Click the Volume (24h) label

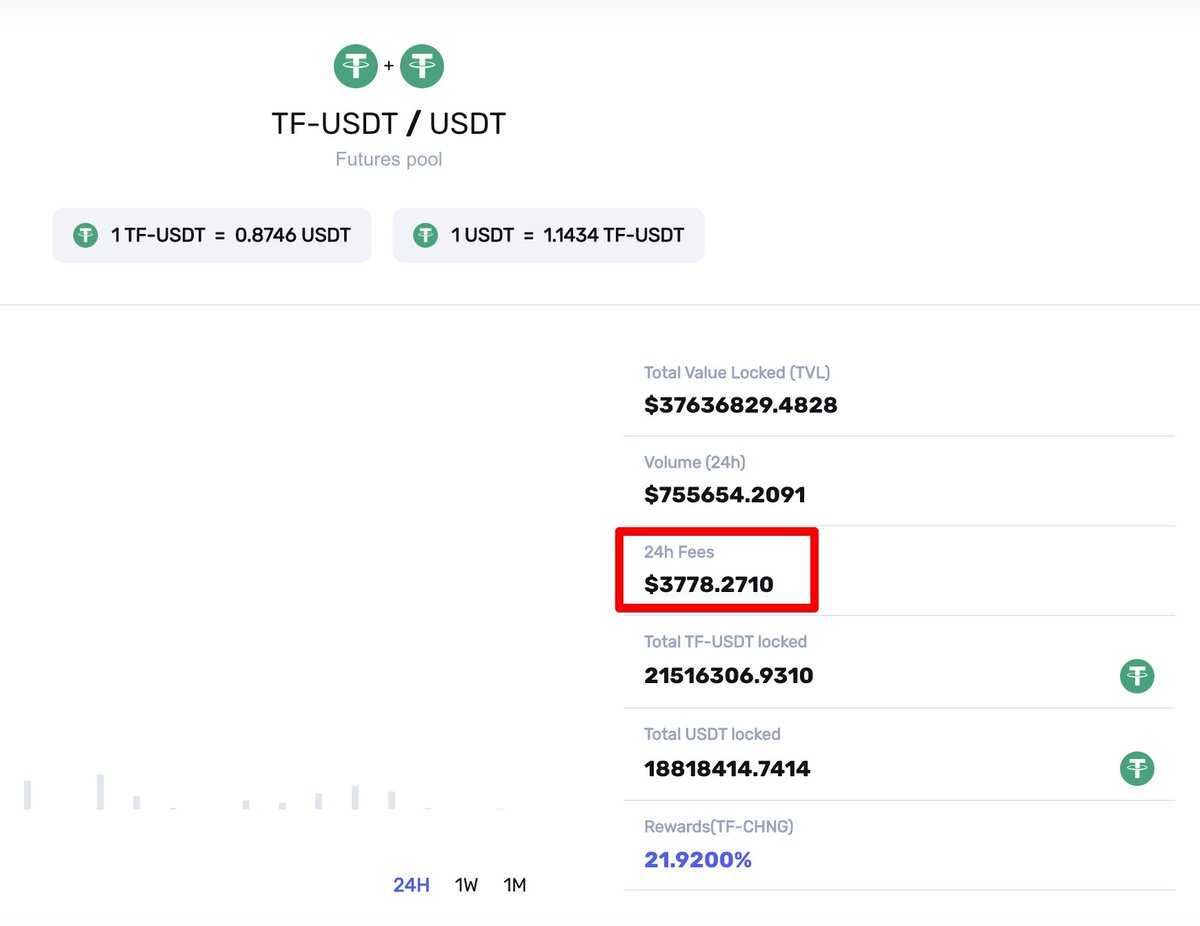[695, 462]
